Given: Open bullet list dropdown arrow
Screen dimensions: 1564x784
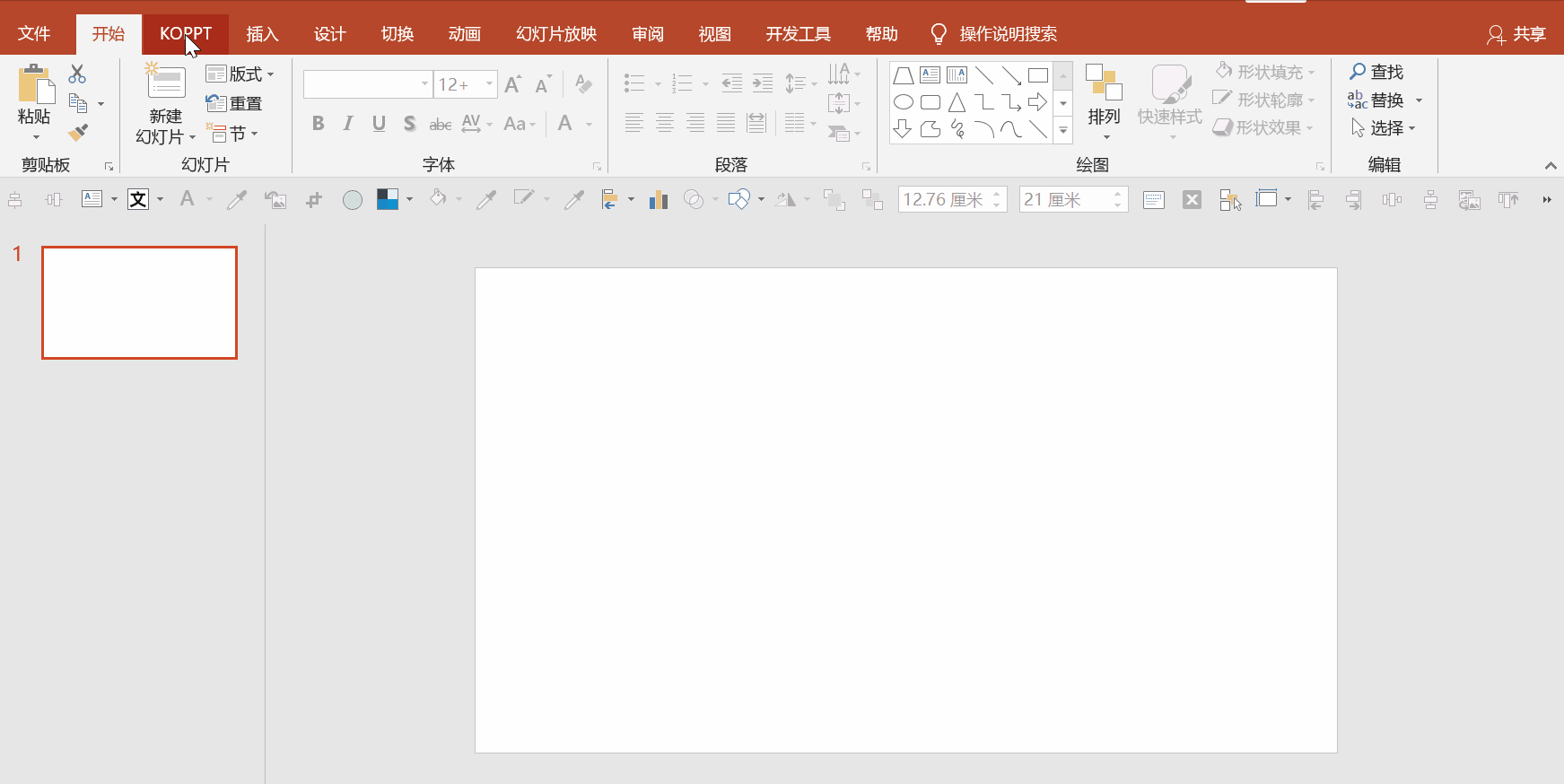Looking at the screenshot, I should 658,84.
